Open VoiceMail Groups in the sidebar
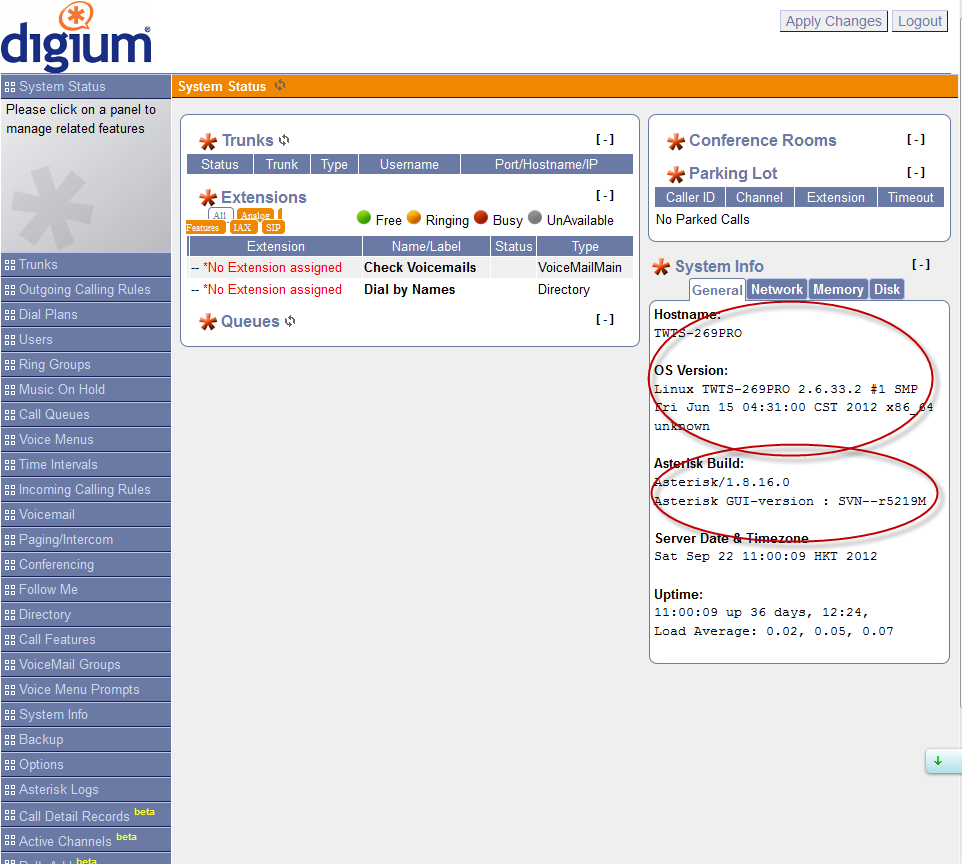This screenshot has width=962, height=864. click(86, 665)
